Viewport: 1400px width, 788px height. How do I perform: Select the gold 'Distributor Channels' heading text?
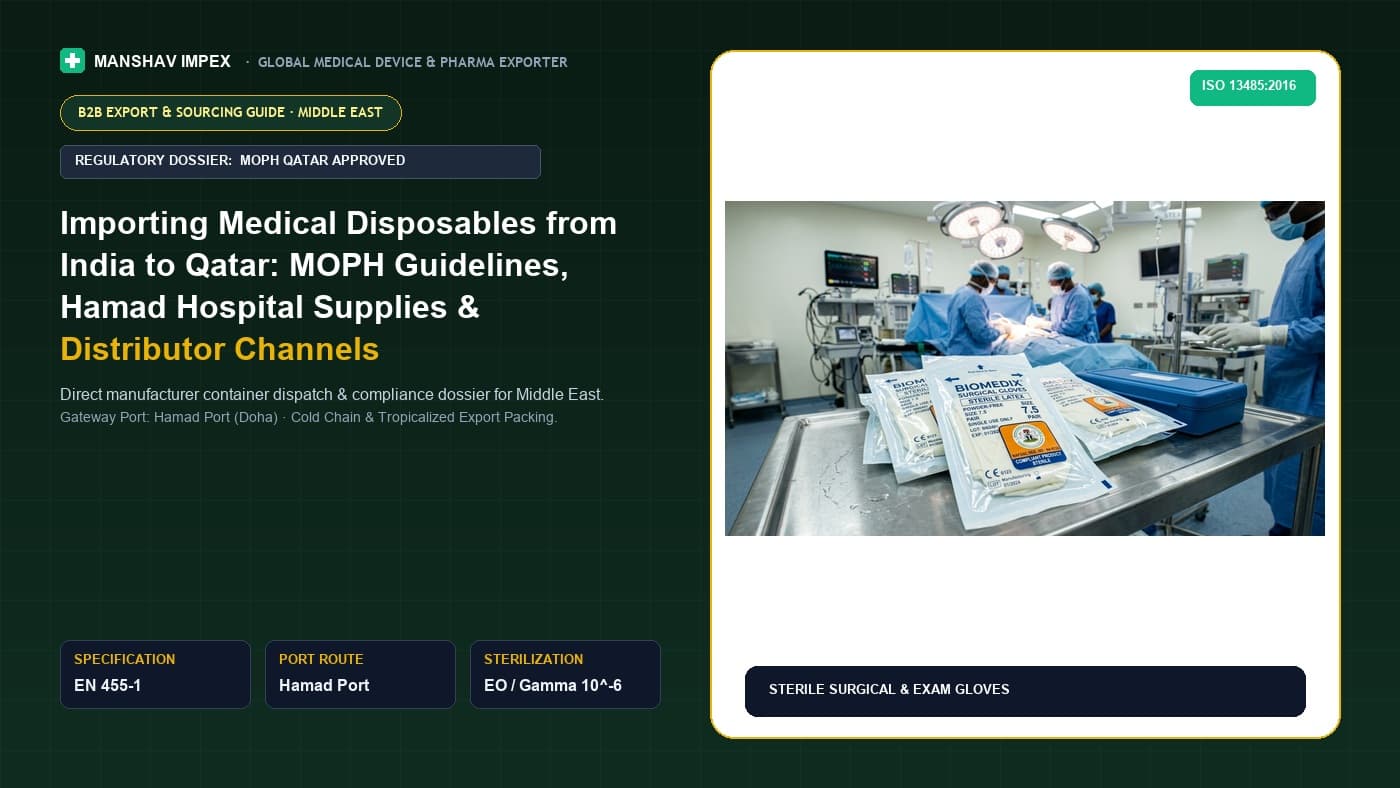pos(219,349)
